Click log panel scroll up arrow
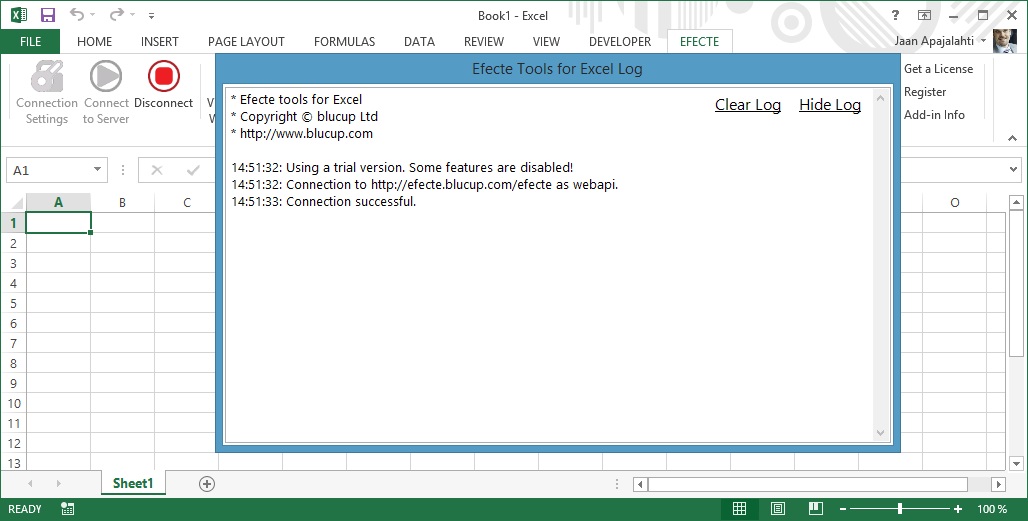The image size is (1028, 521). (x=880, y=98)
